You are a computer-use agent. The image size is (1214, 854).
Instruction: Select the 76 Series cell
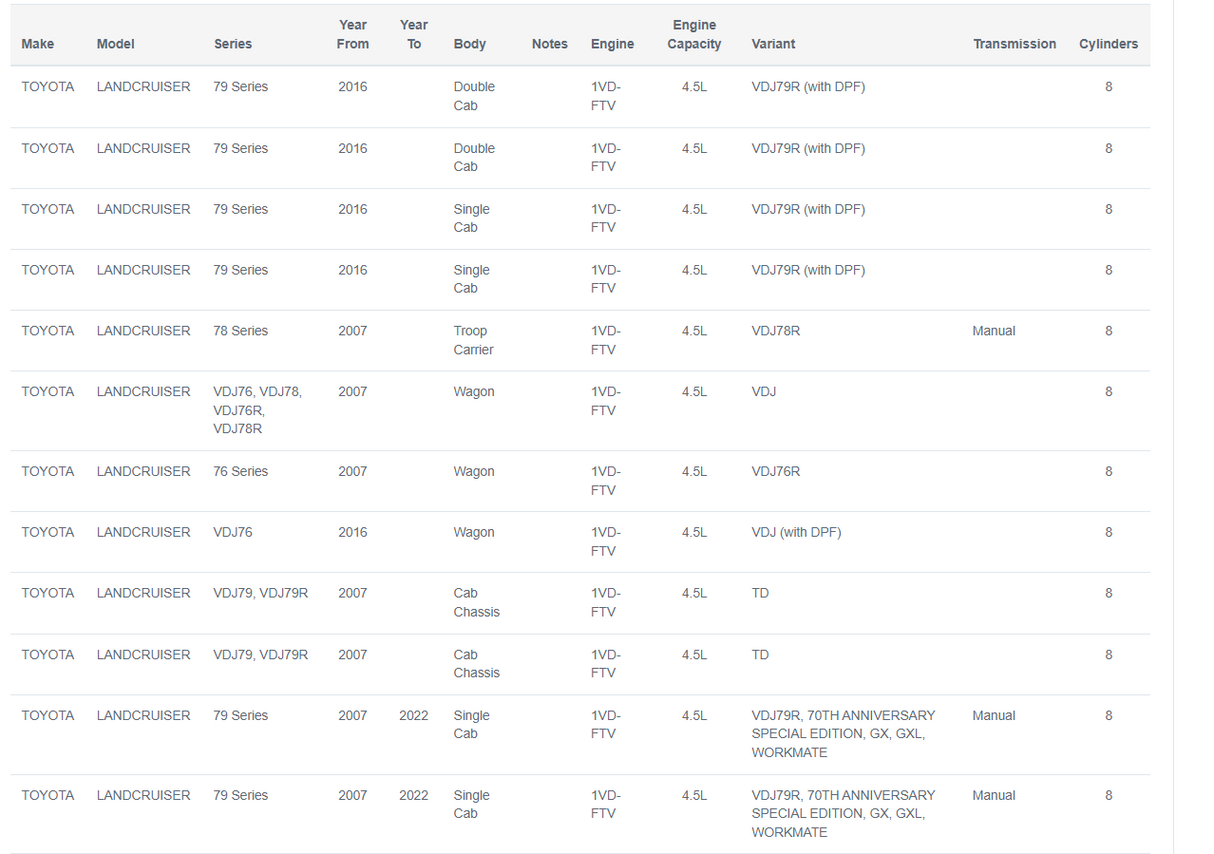(x=241, y=472)
